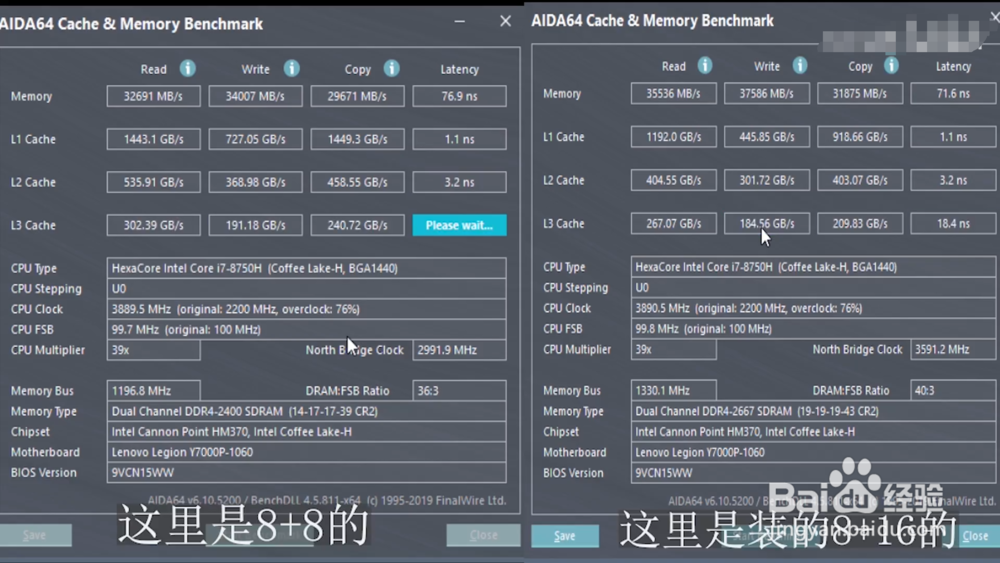The image size is (1000, 563).
Task: Click left window BIOS Version 9VCN15WW field
Action: click(306, 472)
